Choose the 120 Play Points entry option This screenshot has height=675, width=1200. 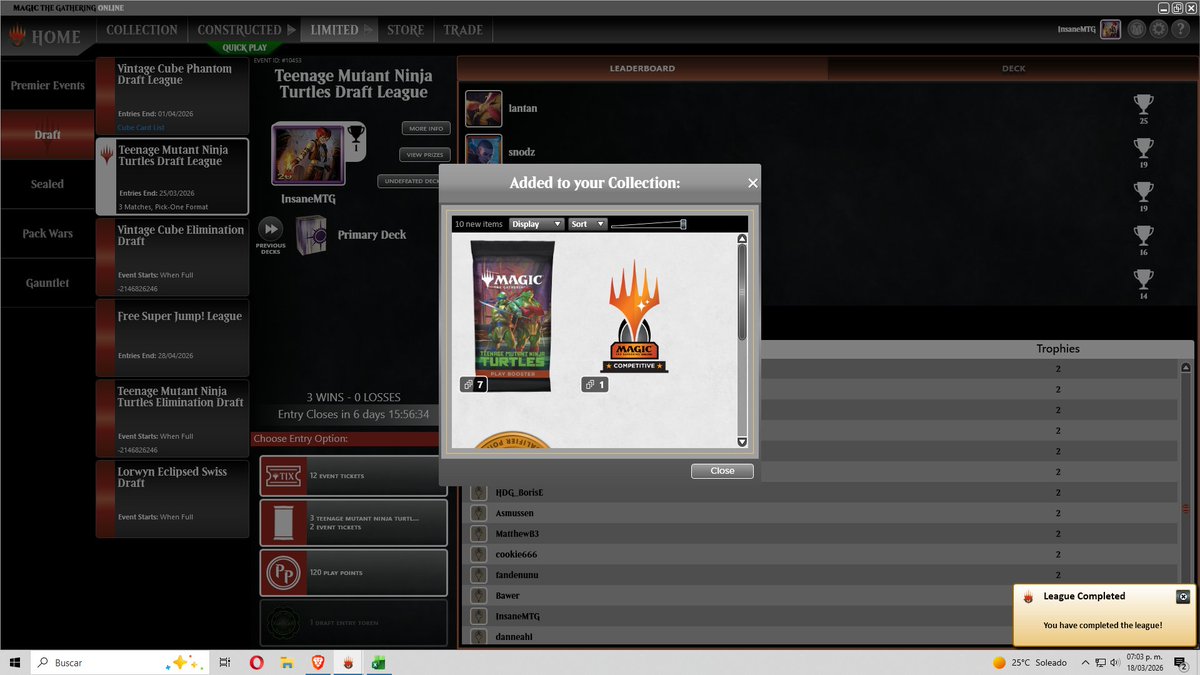[x=354, y=572]
